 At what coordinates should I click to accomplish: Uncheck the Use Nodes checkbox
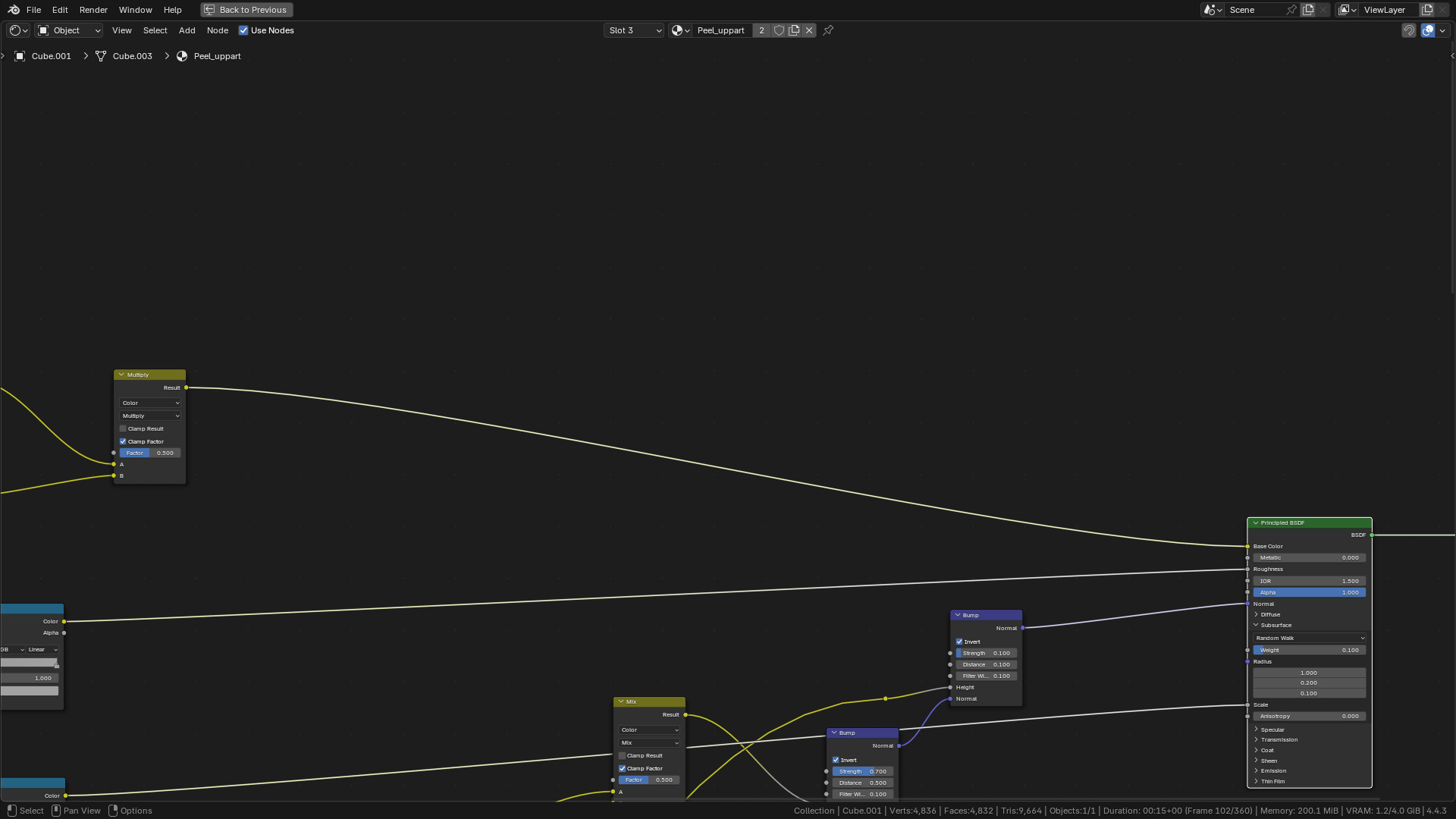coord(243,30)
